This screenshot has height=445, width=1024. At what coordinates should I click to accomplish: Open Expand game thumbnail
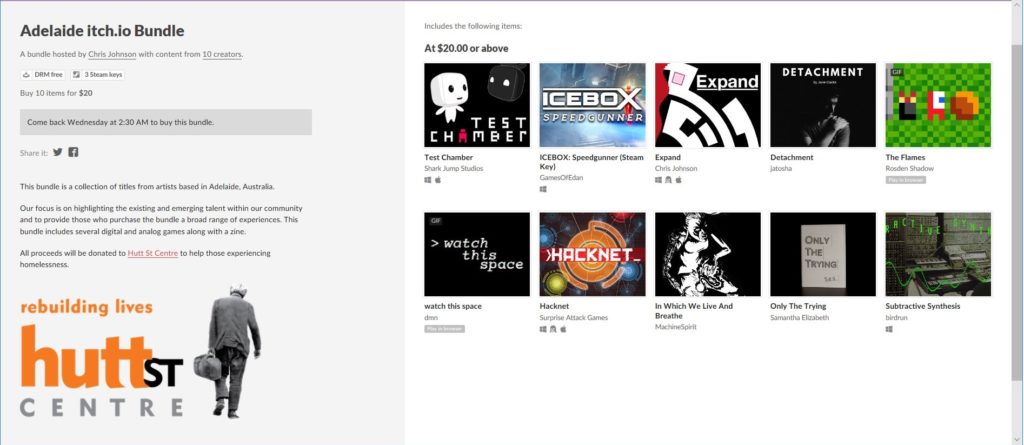coord(708,105)
